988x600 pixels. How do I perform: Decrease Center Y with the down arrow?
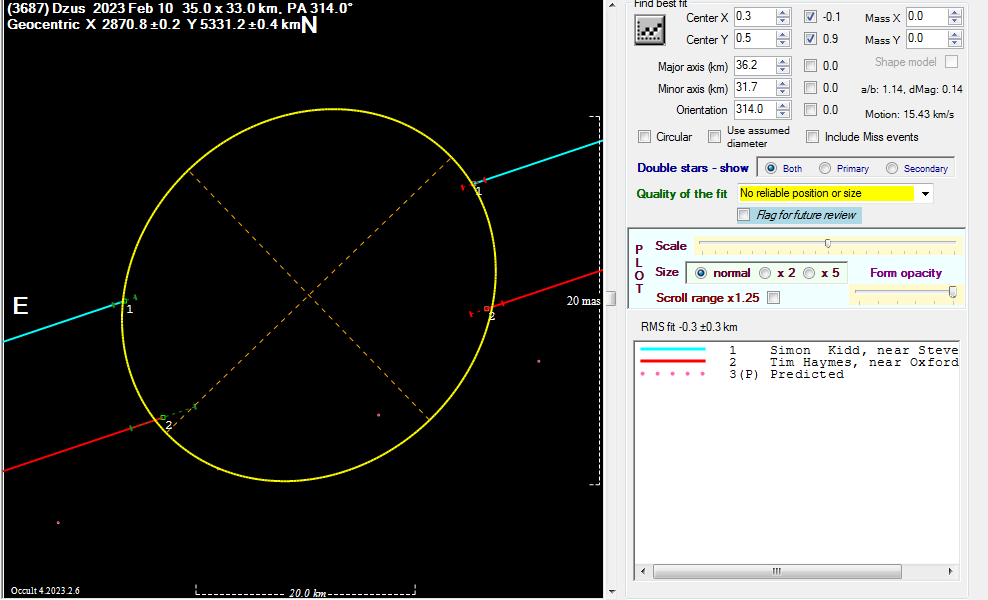783,44
